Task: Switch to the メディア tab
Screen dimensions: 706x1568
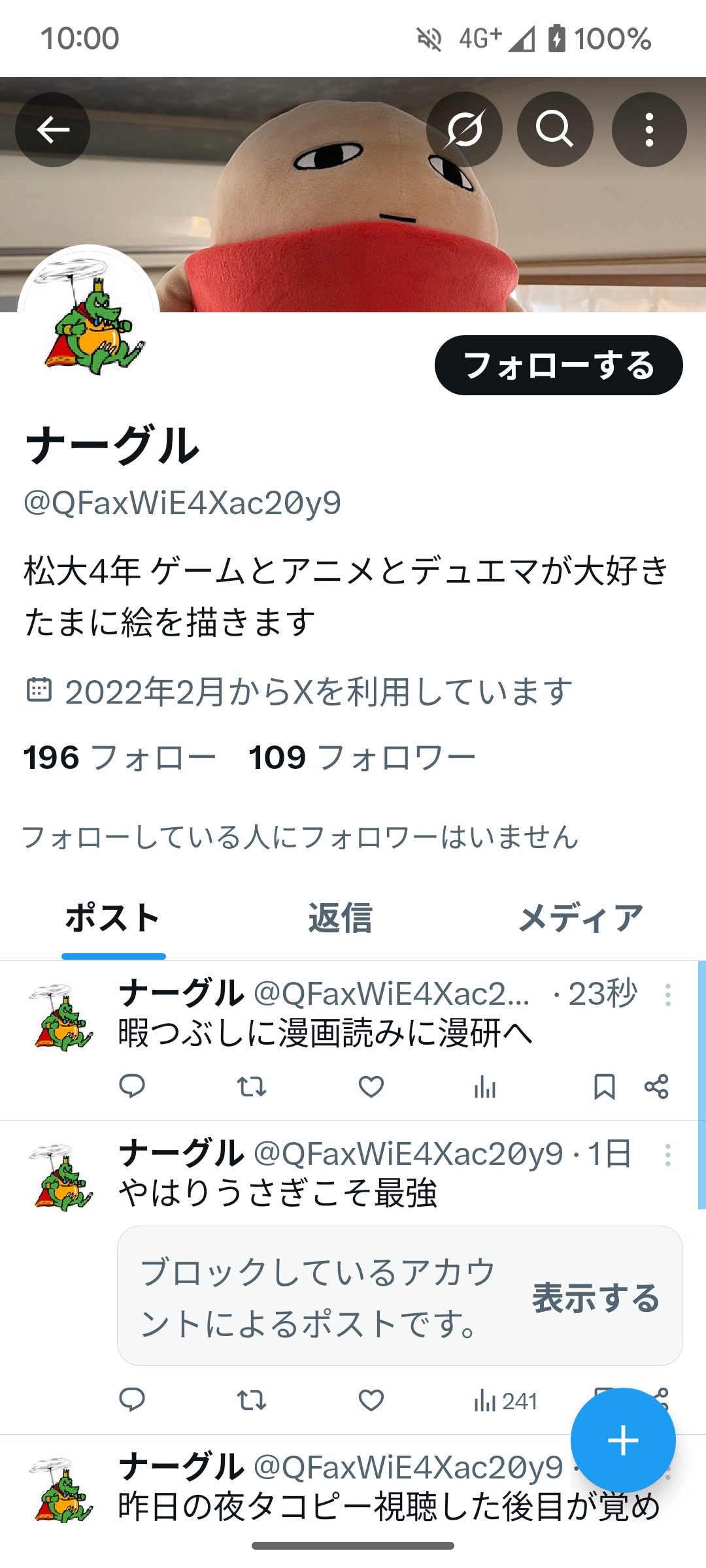Action: click(580, 918)
